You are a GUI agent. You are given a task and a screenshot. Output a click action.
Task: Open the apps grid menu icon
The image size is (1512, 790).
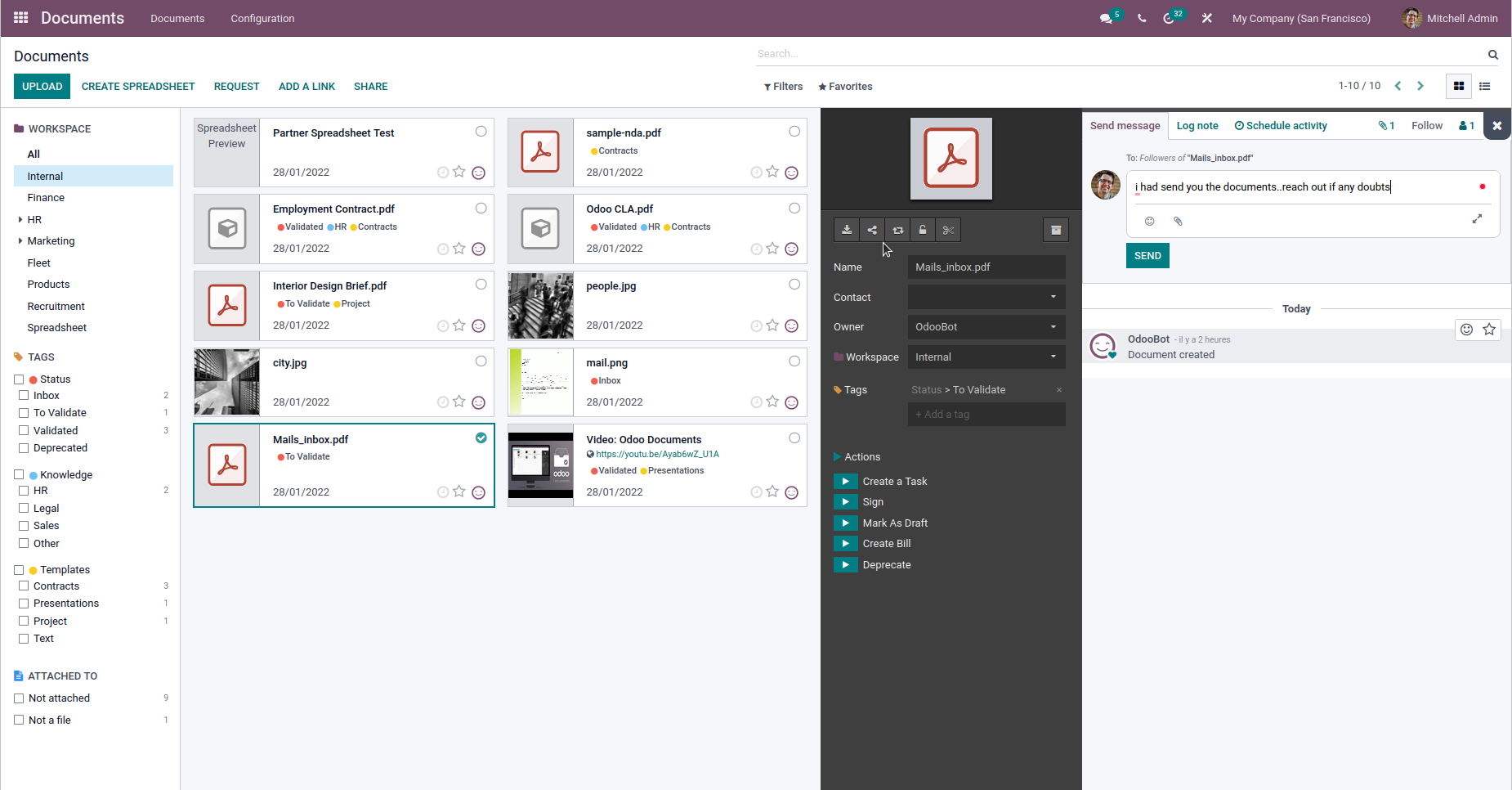click(x=21, y=17)
